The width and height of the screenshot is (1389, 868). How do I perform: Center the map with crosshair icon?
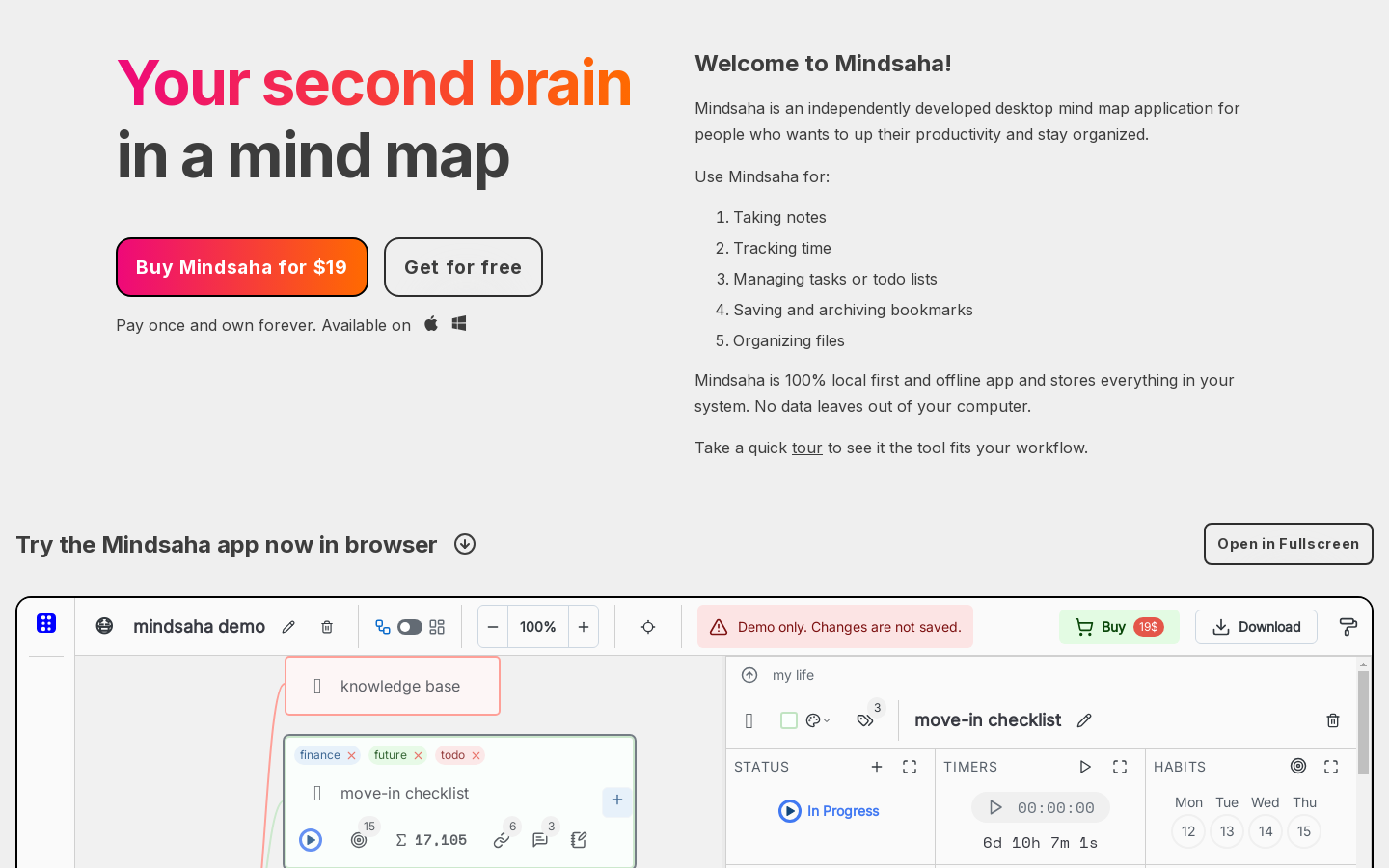coord(648,627)
